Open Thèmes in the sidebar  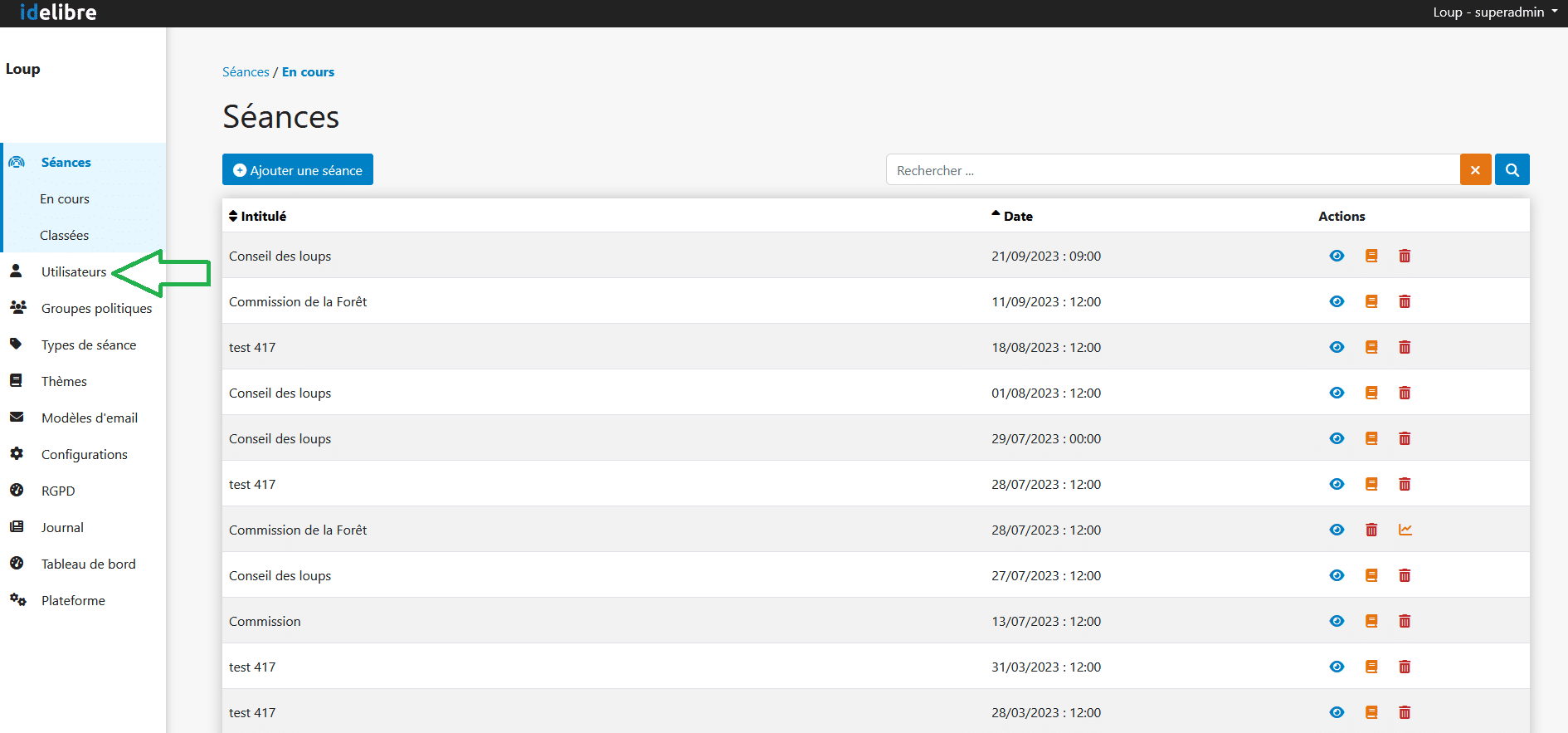click(64, 381)
